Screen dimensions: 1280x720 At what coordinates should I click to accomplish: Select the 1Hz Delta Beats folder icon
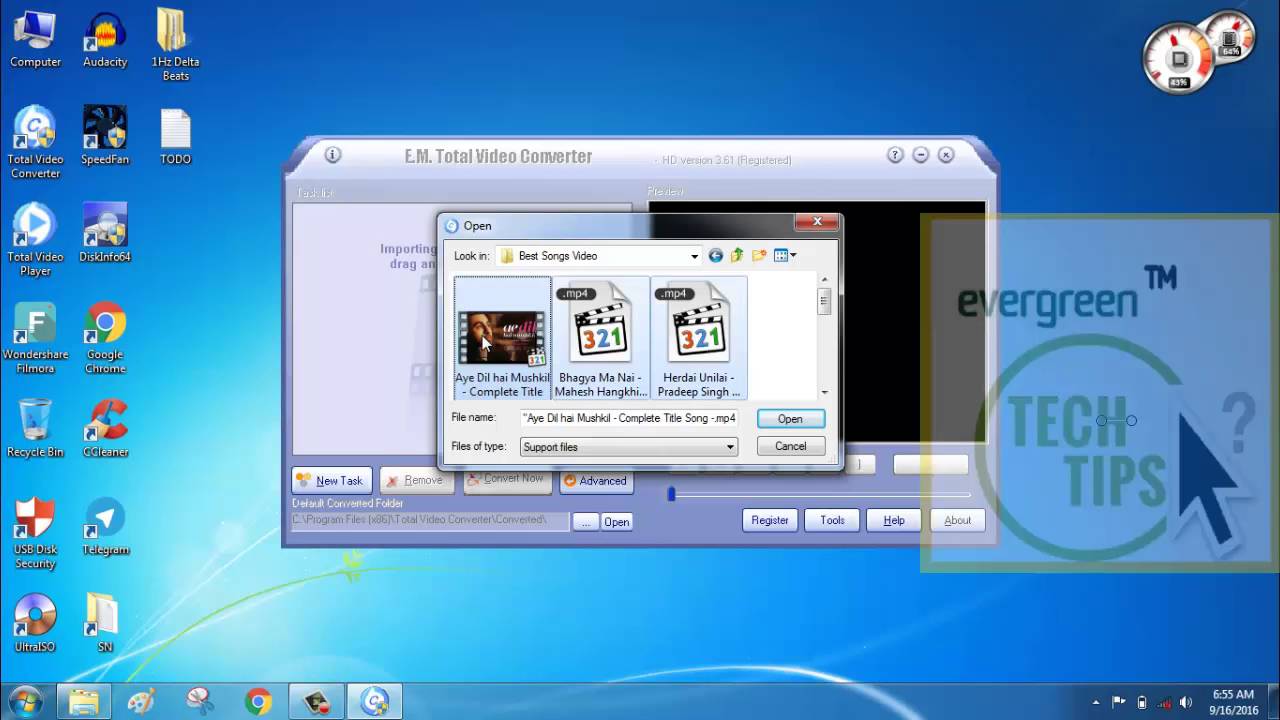(x=176, y=45)
